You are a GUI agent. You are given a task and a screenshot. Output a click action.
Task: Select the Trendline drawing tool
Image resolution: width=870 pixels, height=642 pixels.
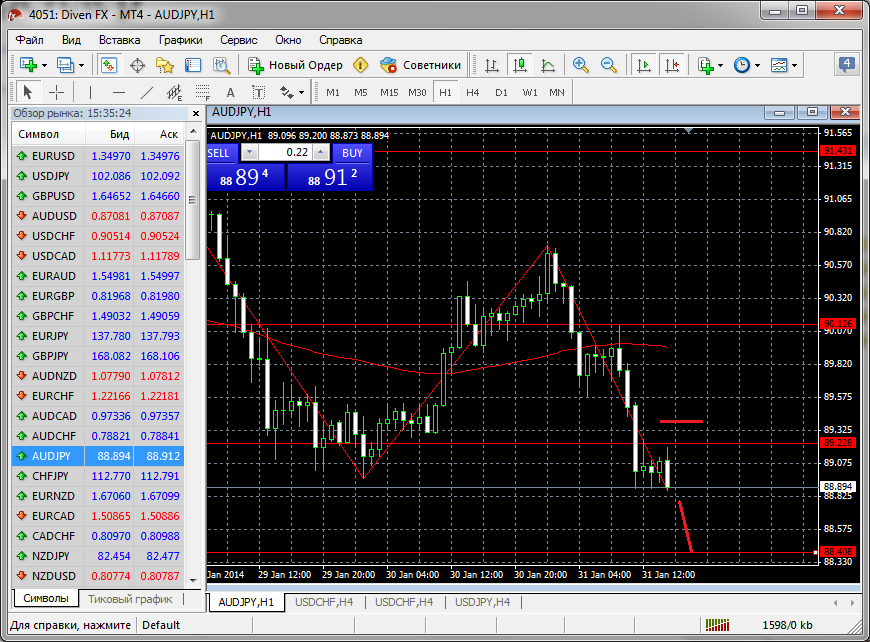(146, 92)
